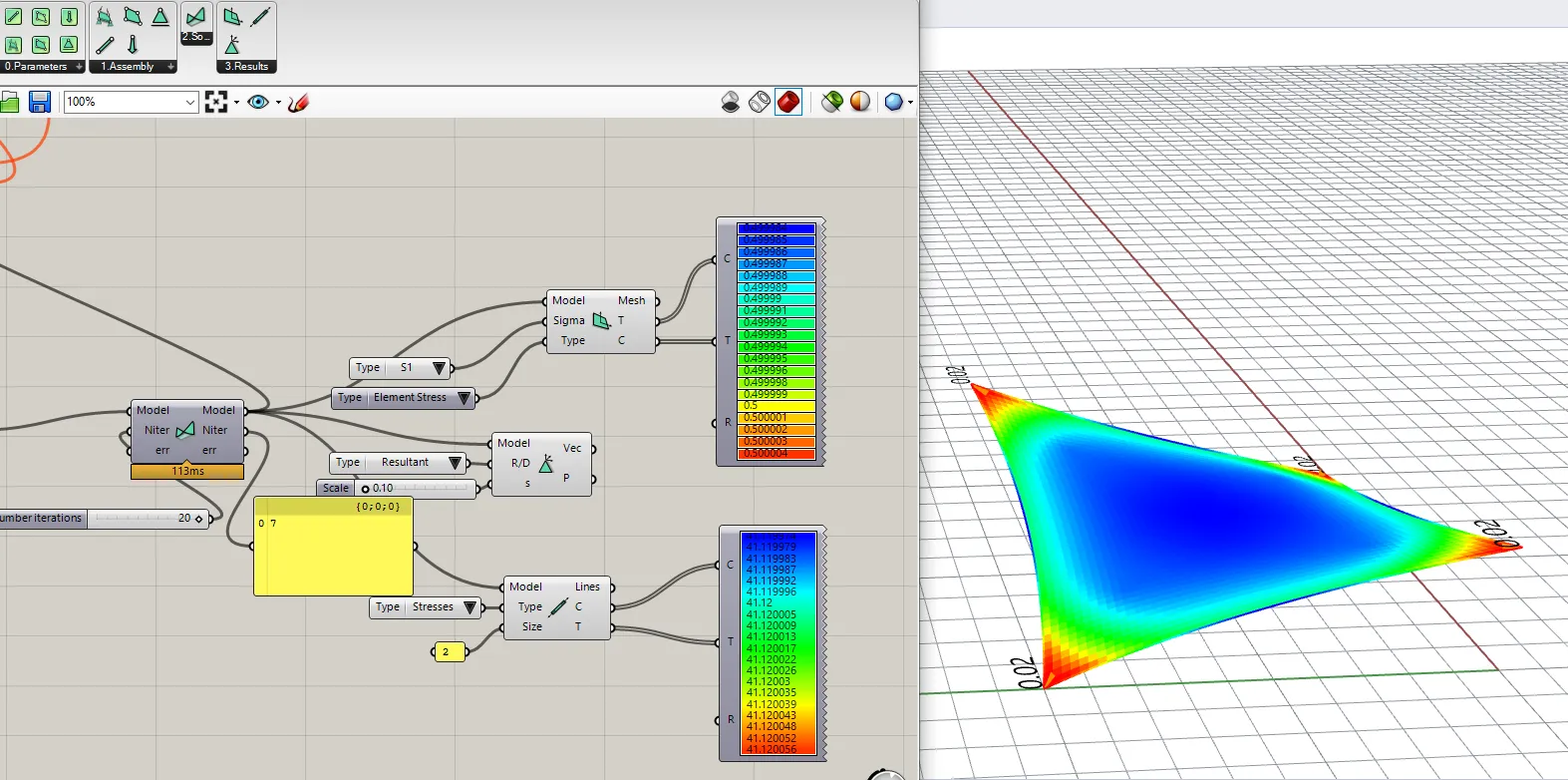Select the load arrow icon in Parameters panel
The width and height of the screenshot is (1568, 780).
click(69, 17)
